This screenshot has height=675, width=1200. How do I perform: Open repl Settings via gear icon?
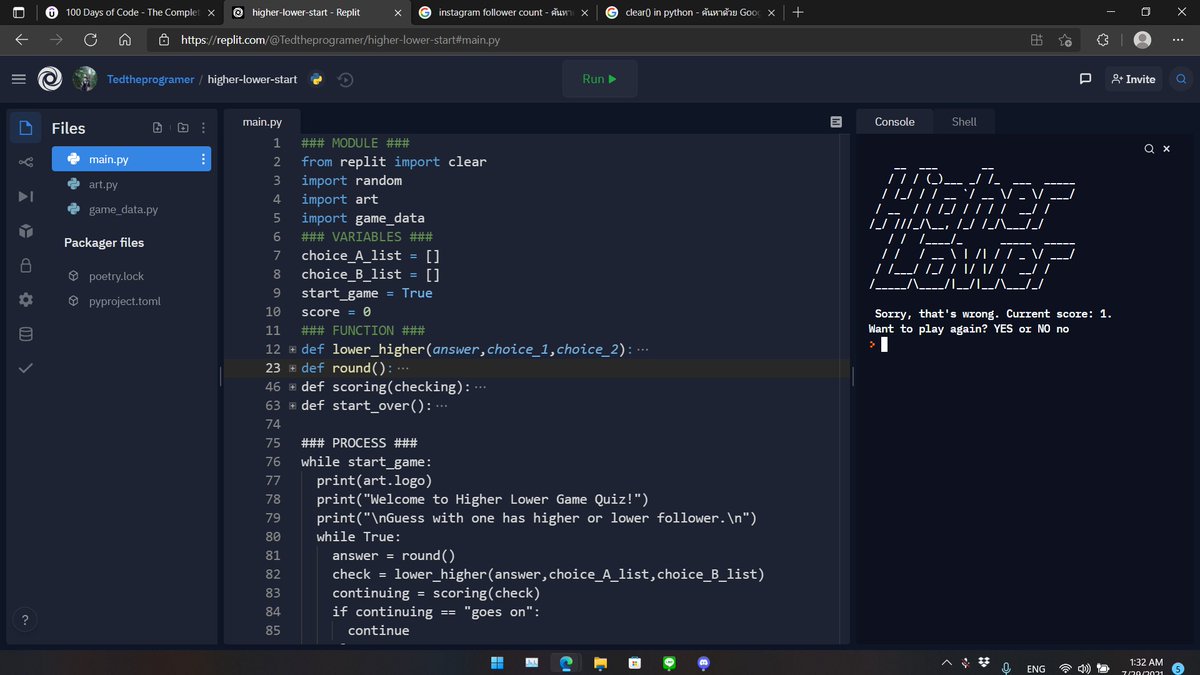tap(25, 300)
